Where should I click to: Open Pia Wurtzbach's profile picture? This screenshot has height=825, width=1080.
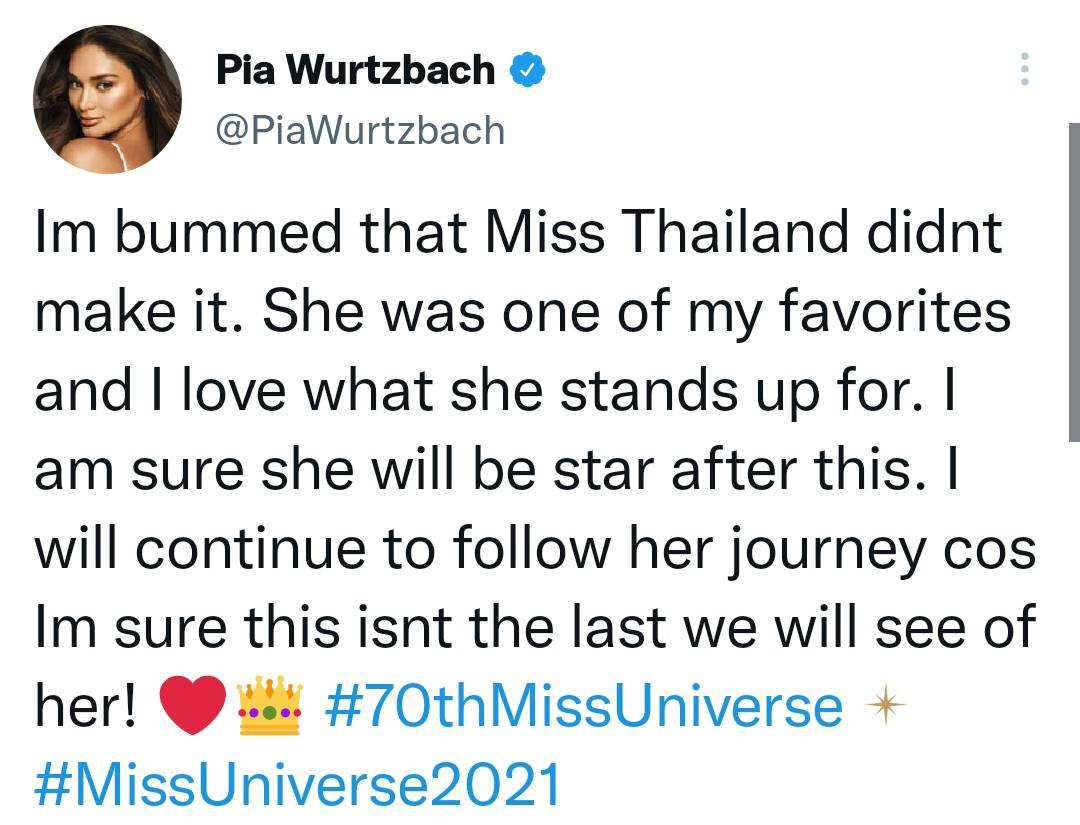coord(108,109)
